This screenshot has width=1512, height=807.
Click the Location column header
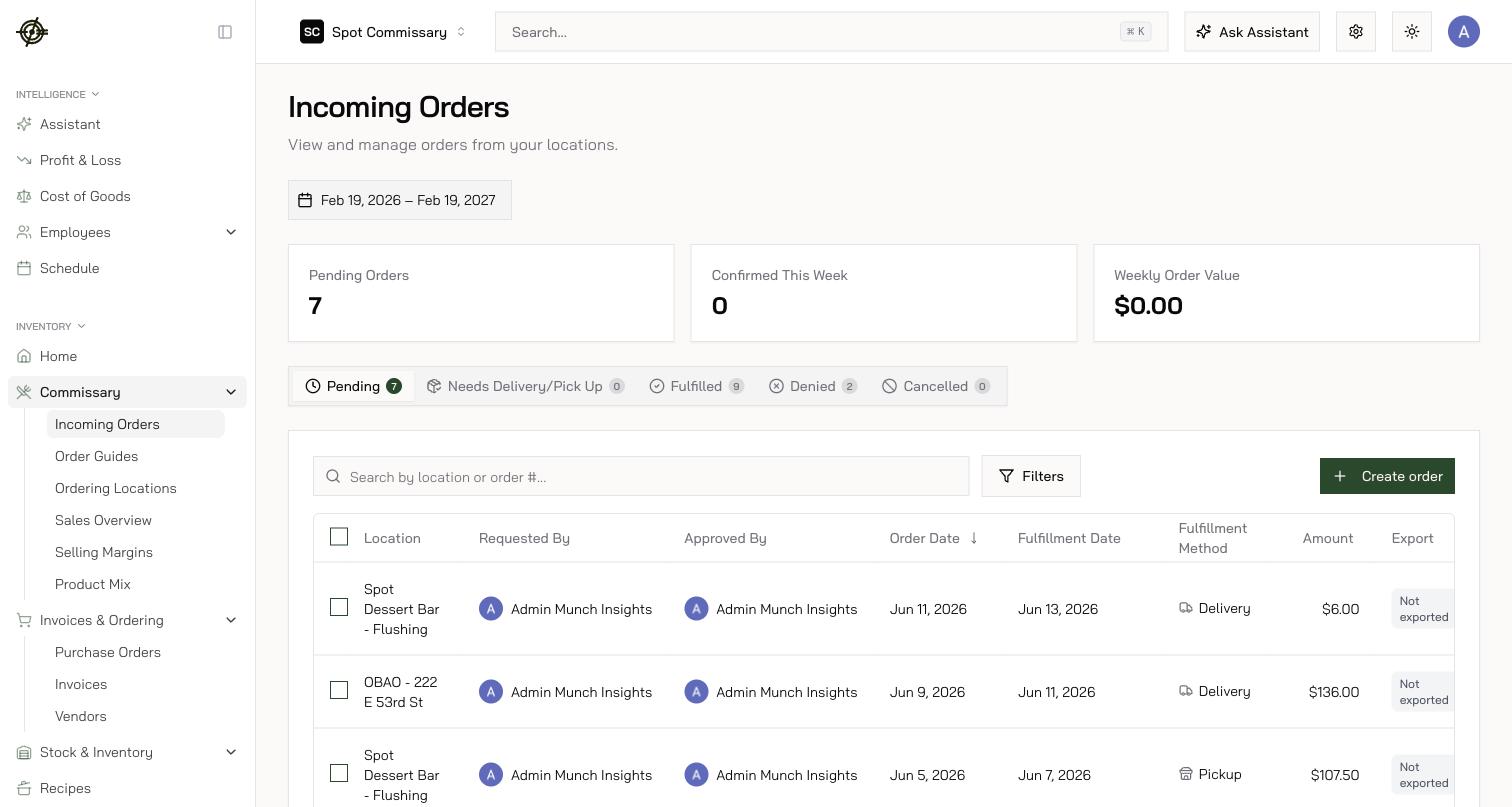[x=392, y=538]
